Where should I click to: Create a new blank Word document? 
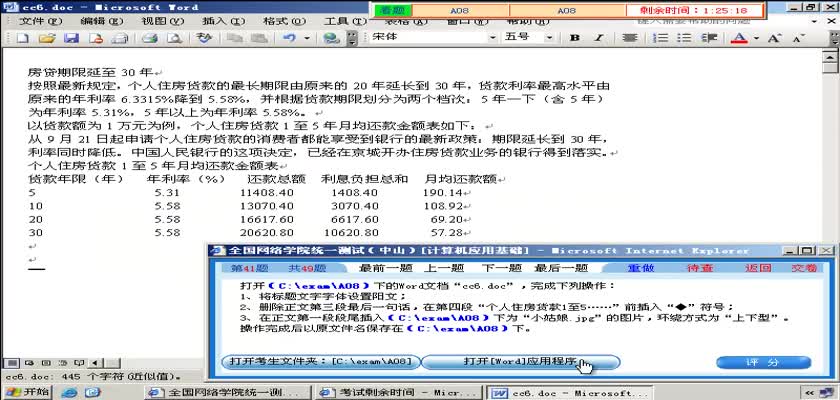pos(22,38)
